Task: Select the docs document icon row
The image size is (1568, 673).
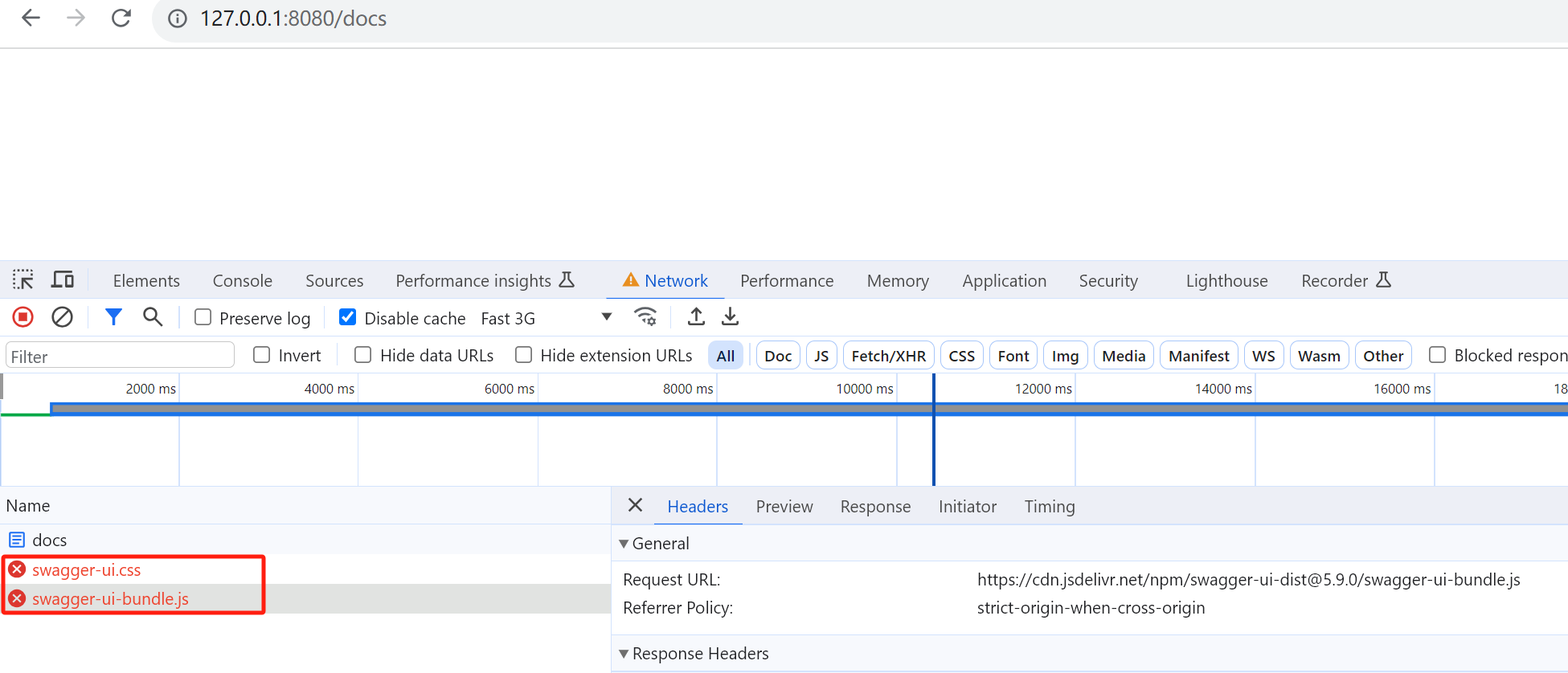Action: pyautogui.click(x=17, y=540)
